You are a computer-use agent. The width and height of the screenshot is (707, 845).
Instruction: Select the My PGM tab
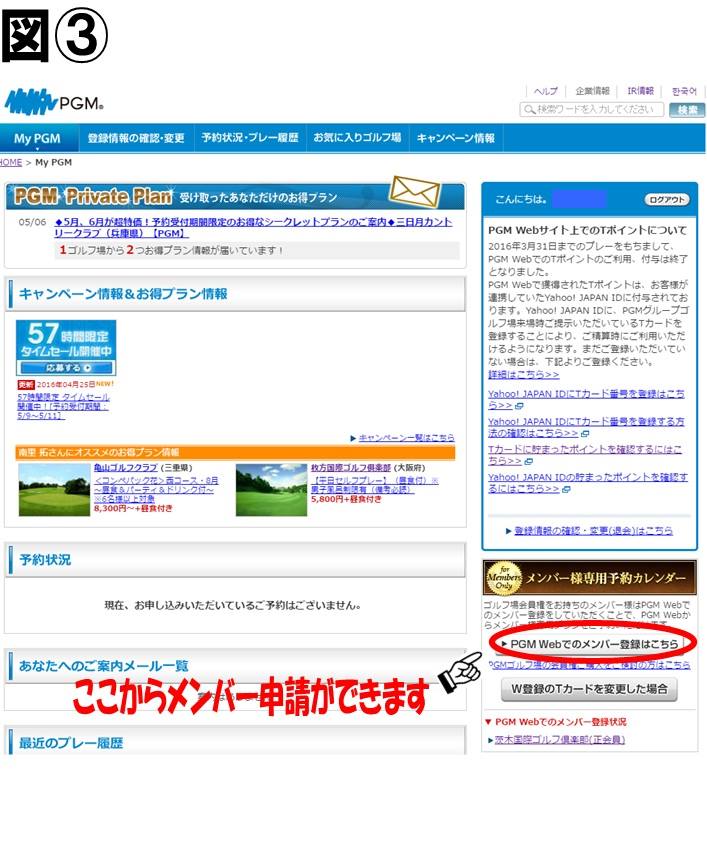pyautogui.click(x=38, y=138)
